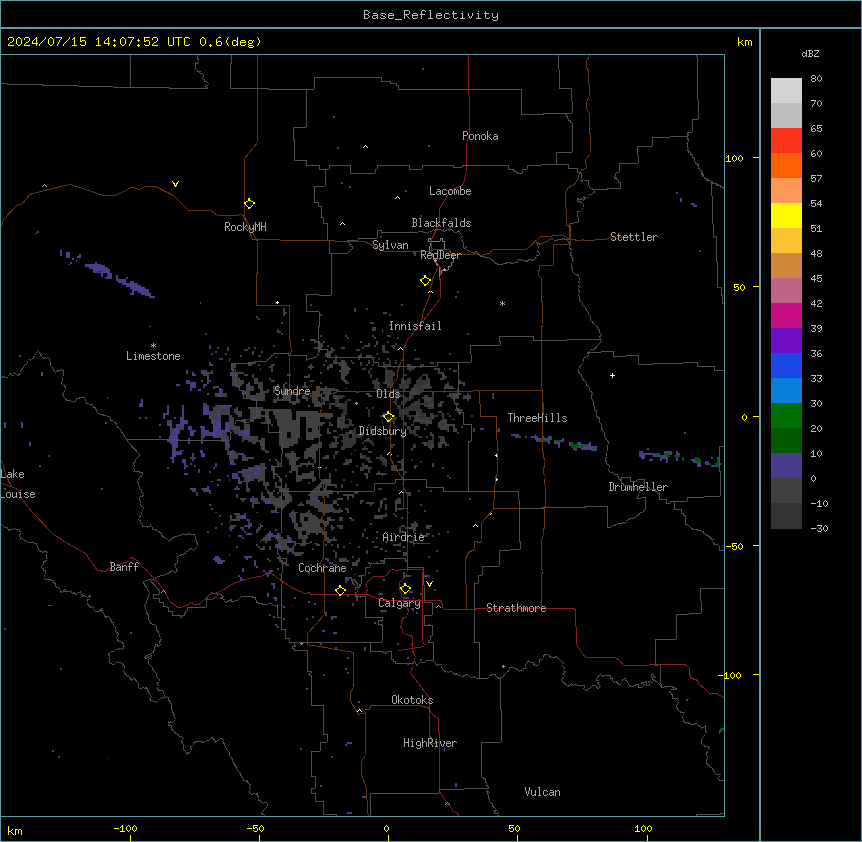862x842 pixels.
Task: Click the yellow diamond marker above RockyMH
Action: coord(250,204)
